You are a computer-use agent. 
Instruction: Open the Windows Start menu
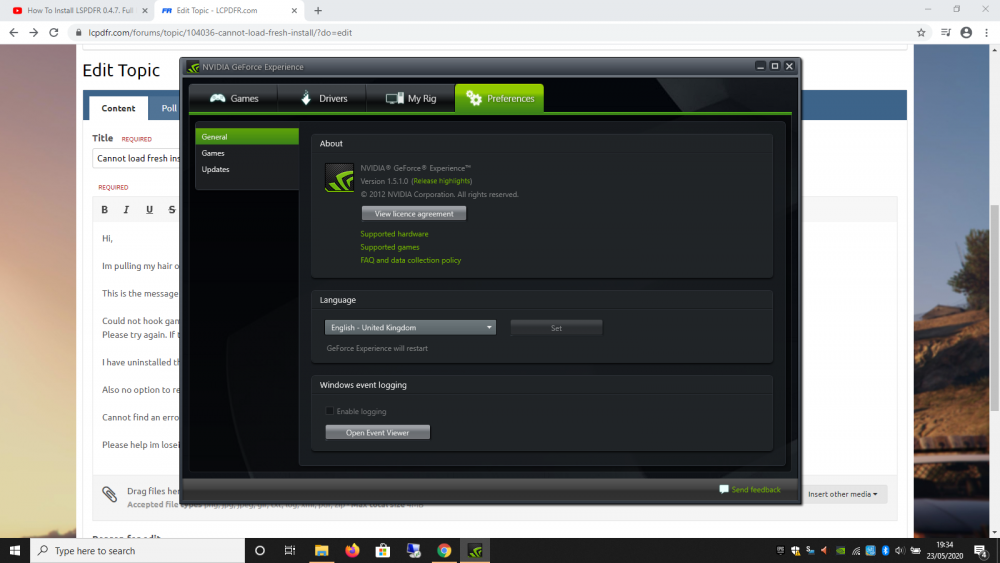pyautogui.click(x=15, y=550)
